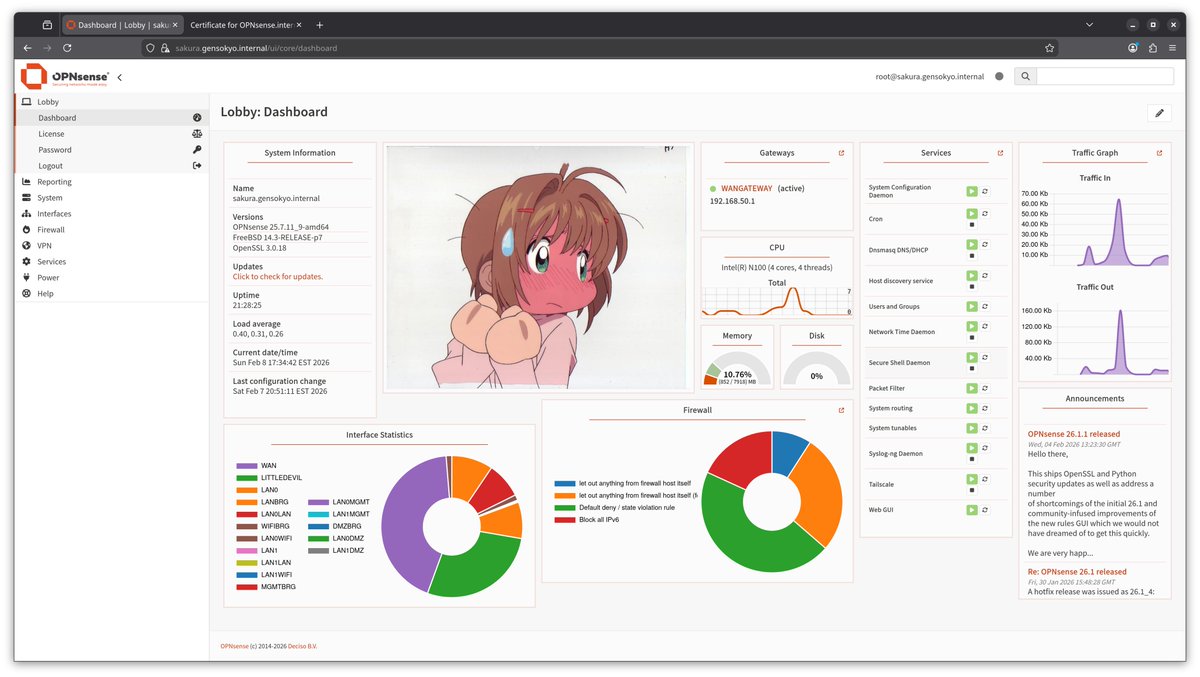Click the Syslog-ng Daemon start icon
The width and height of the screenshot is (1200, 677).
point(971,449)
